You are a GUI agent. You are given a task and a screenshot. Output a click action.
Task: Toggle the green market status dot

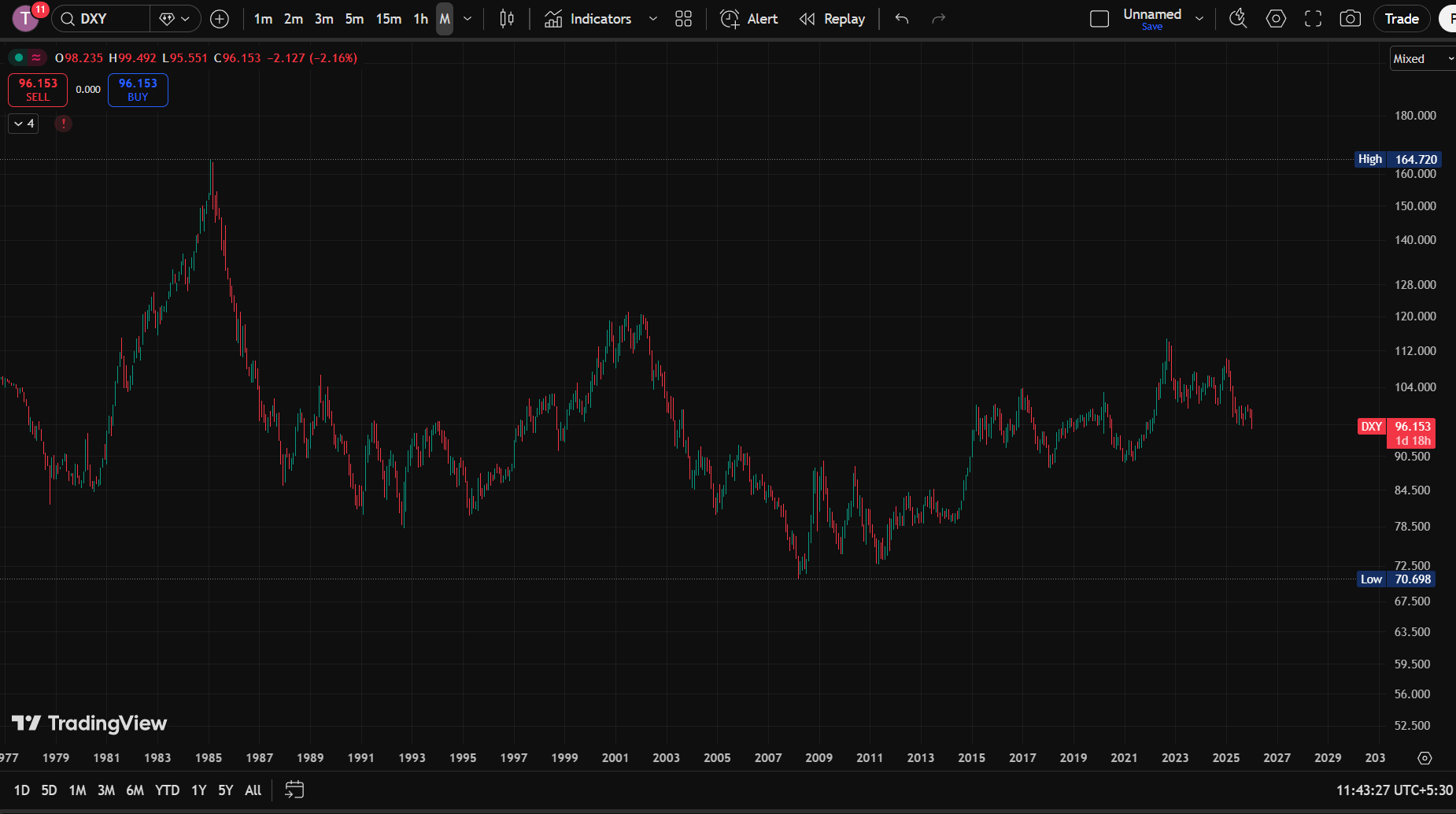click(19, 57)
